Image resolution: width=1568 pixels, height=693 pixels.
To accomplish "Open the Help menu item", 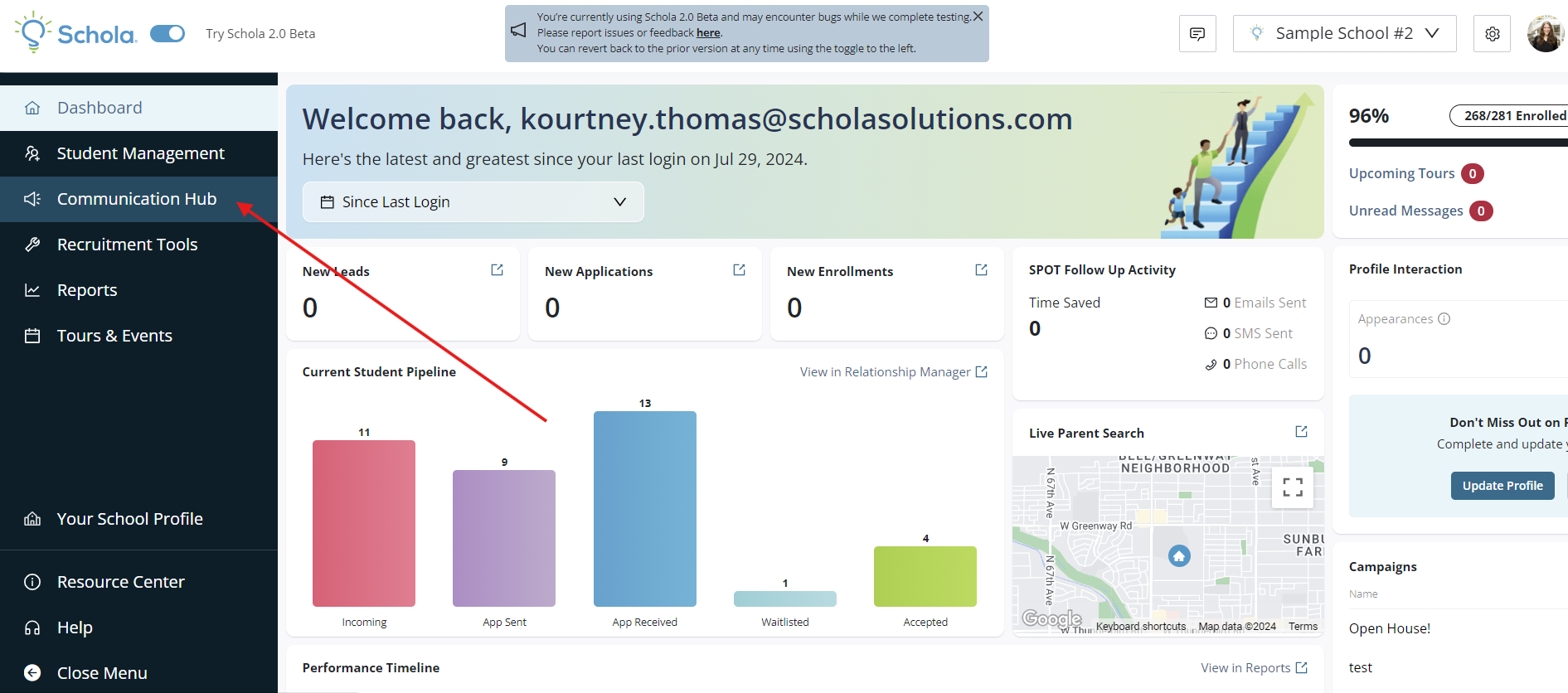I will pos(138,628).
